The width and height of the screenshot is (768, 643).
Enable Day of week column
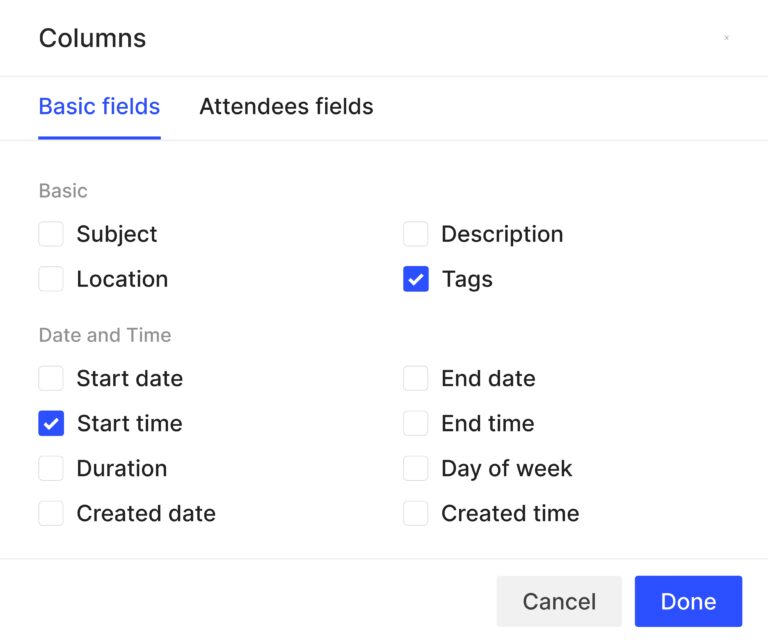click(x=416, y=469)
